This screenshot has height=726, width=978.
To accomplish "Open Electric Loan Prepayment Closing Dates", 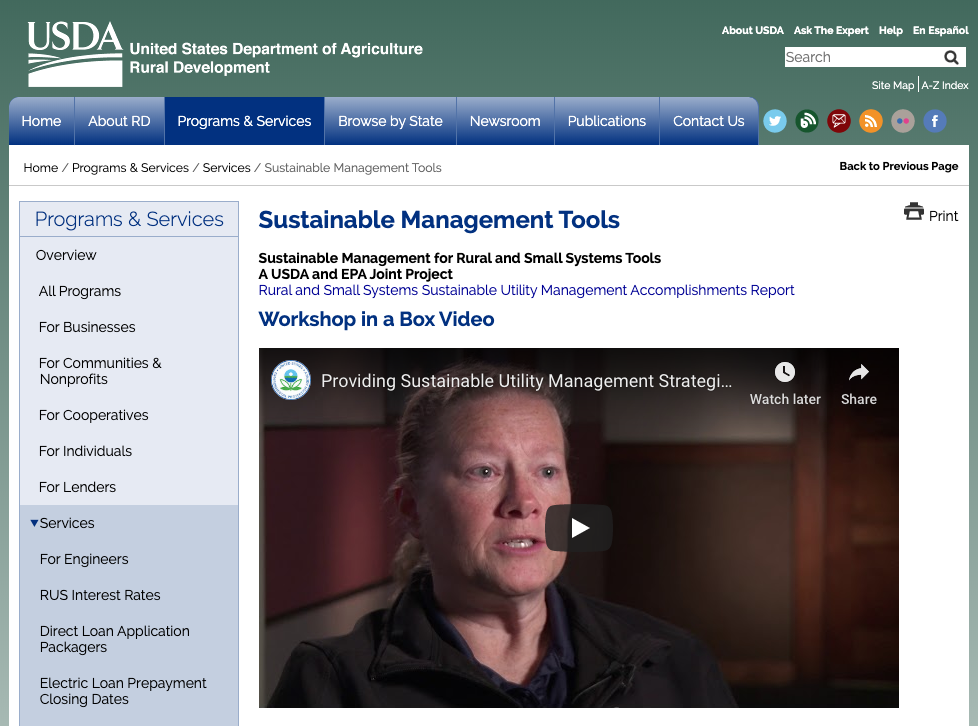I will (123, 691).
